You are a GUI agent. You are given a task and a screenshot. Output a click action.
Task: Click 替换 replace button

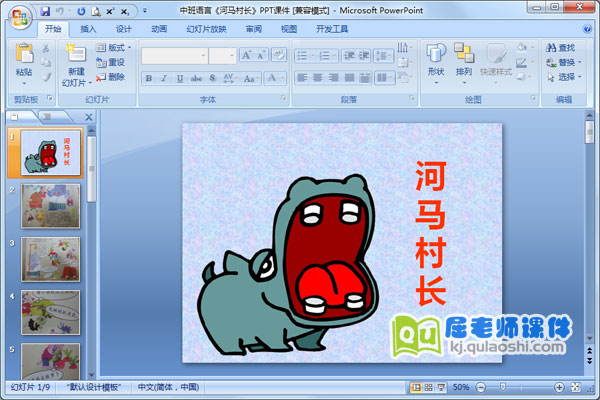[564, 62]
